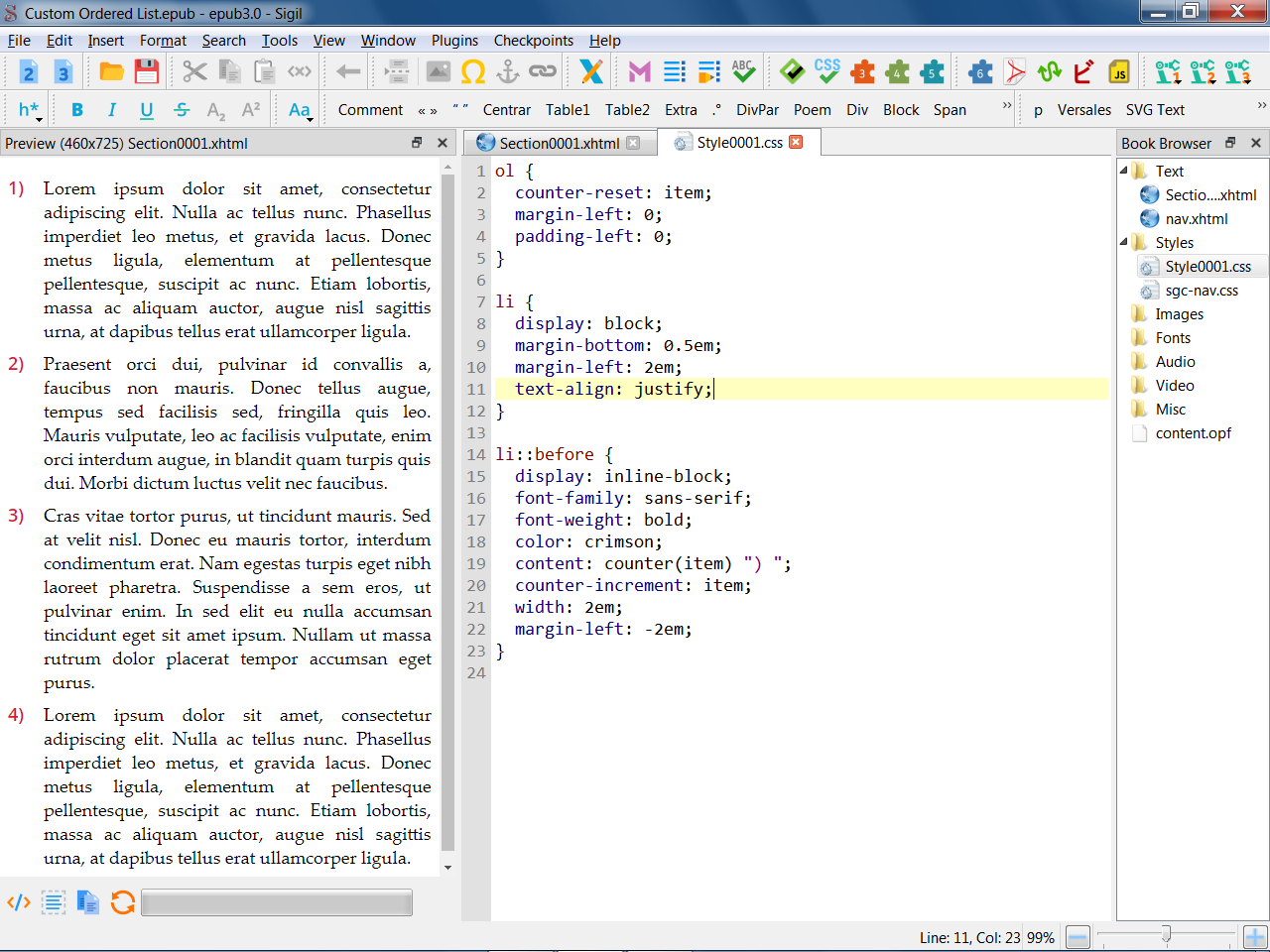Click the anchor Insert ID icon
The width and height of the screenshot is (1270, 952).
(508, 71)
